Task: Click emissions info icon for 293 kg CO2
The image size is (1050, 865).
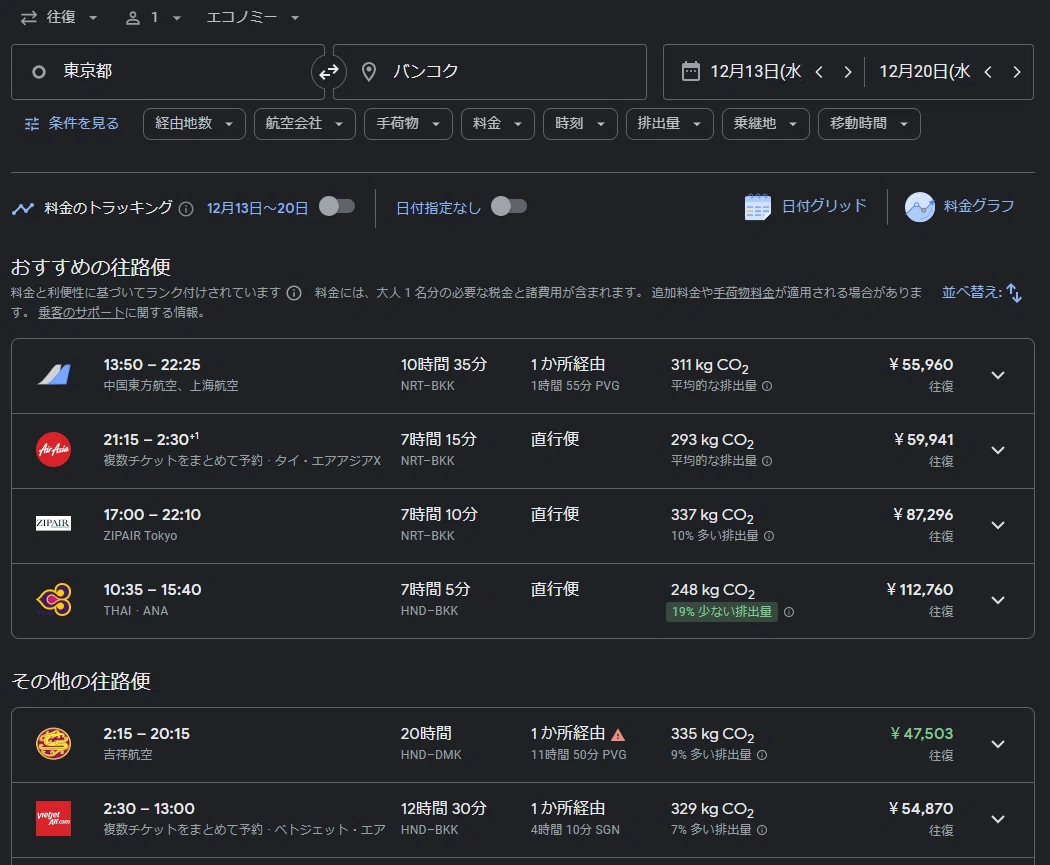Action: (767, 461)
